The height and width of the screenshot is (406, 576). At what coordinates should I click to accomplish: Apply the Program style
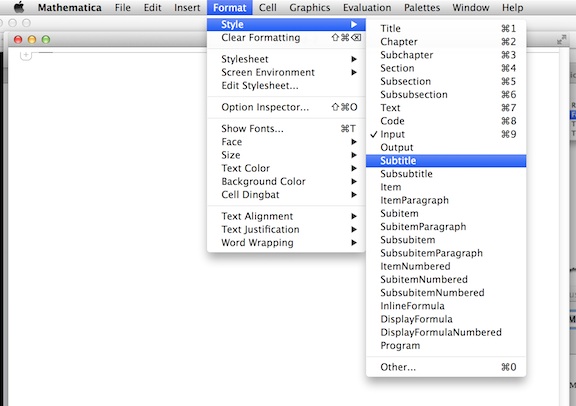pyautogui.click(x=446, y=346)
